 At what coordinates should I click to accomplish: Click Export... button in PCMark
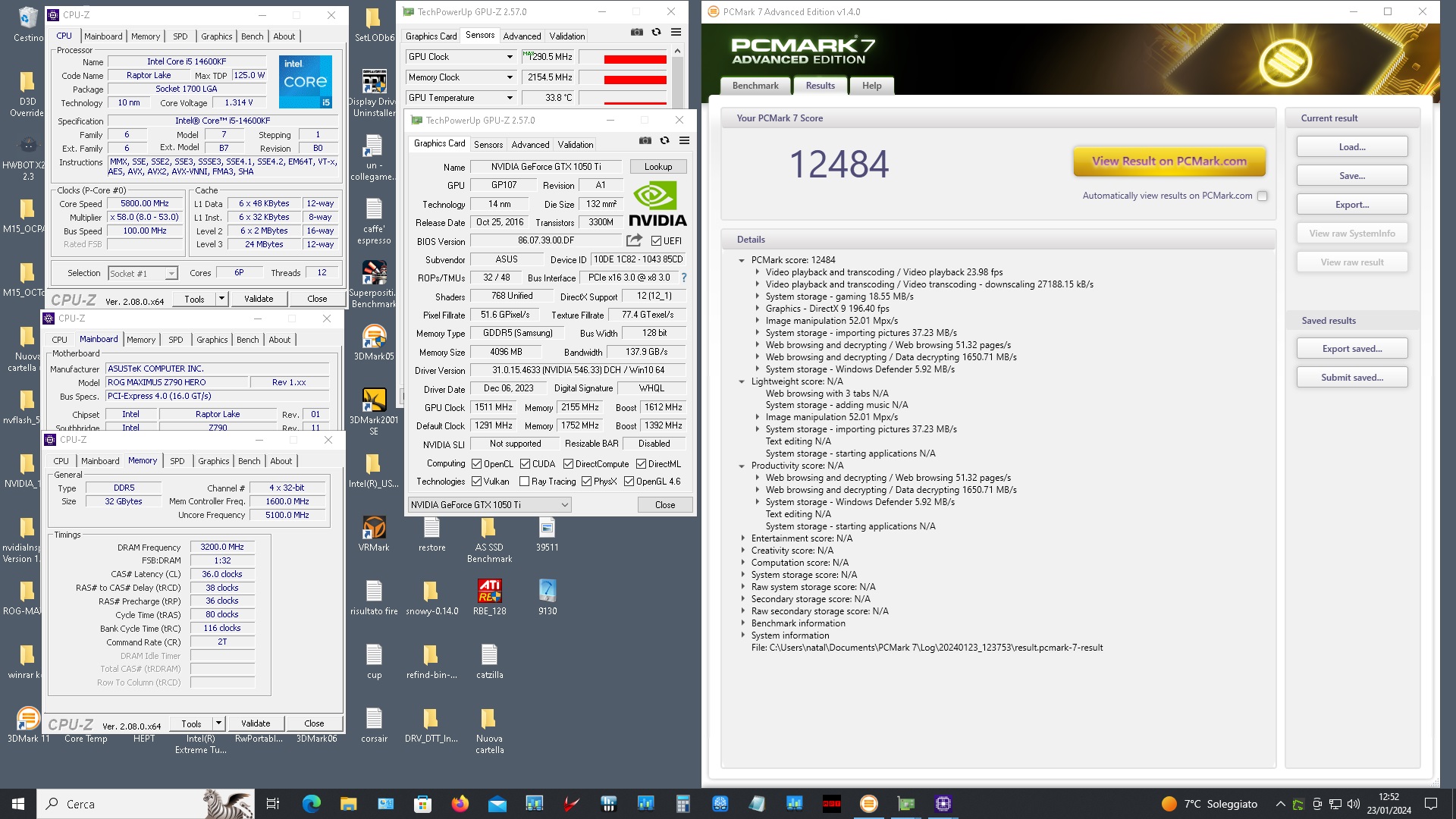pyautogui.click(x=1352, y=205)
